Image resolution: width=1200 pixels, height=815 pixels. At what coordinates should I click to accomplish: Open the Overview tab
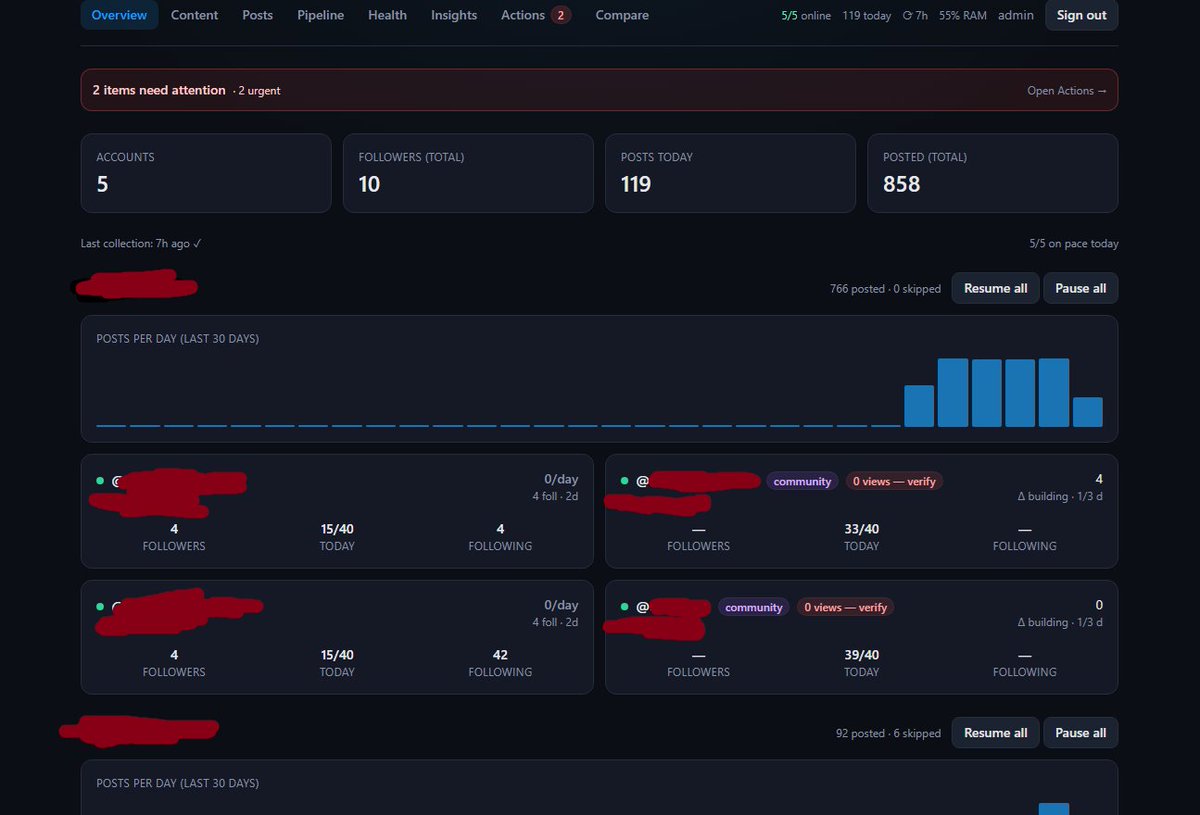[x=119, y=15]
